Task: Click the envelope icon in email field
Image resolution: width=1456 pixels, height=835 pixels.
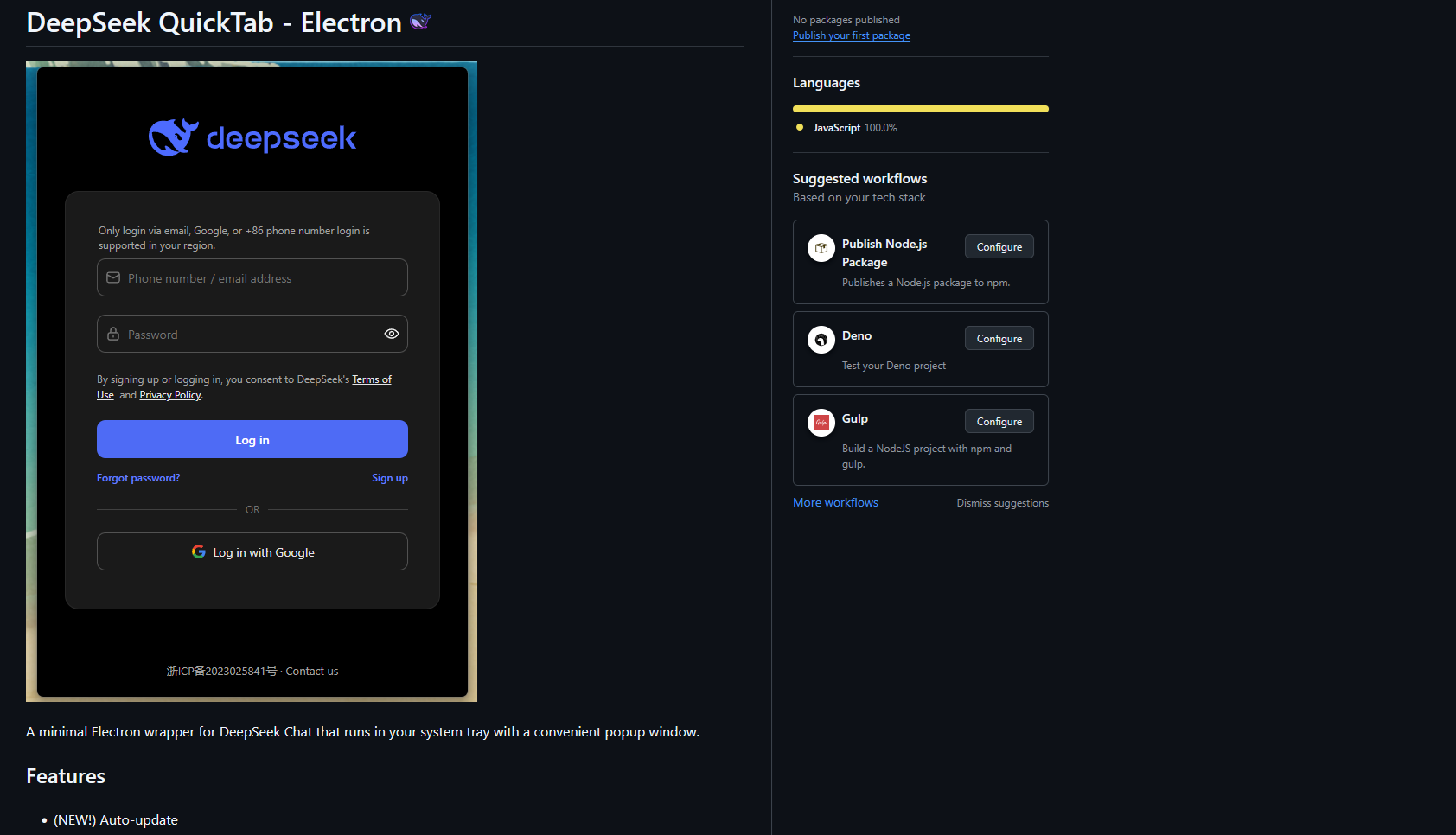Action: pos(113,277)
